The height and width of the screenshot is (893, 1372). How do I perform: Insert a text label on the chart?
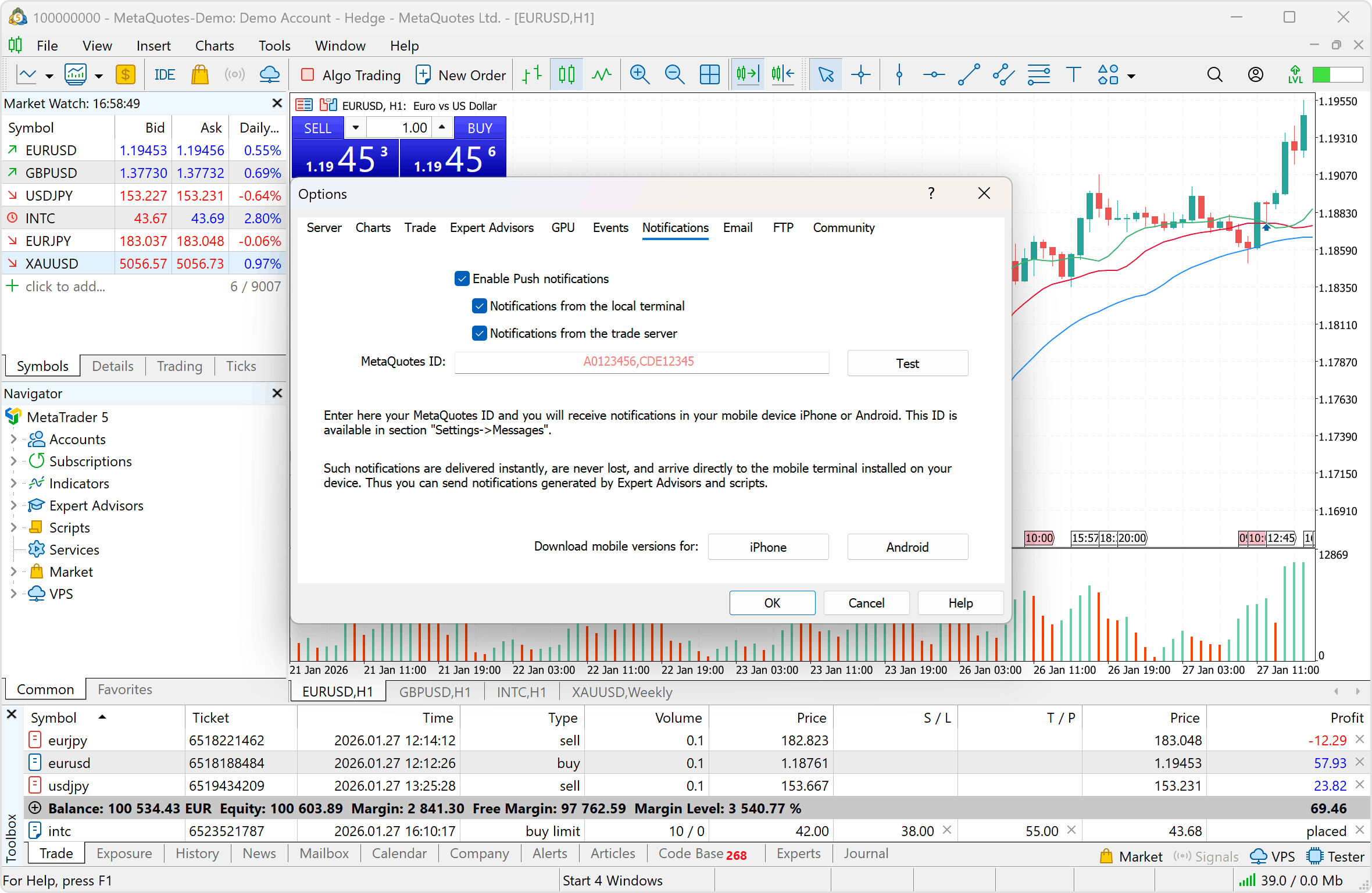[x=1073, y=74]
